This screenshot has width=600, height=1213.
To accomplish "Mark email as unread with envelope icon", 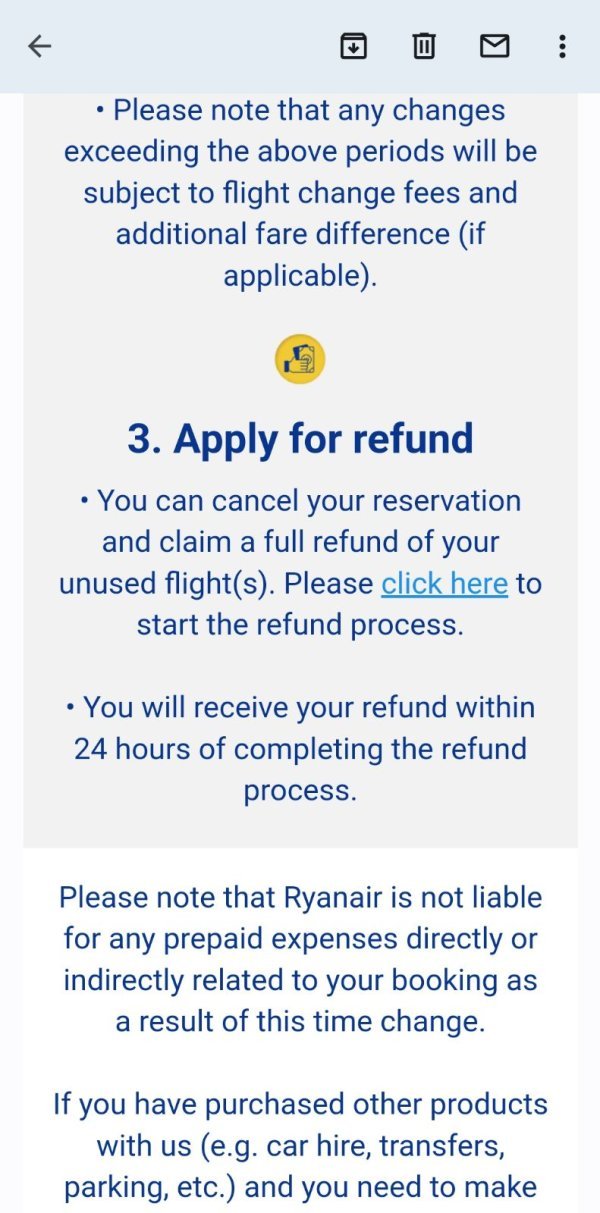I will coord(494,46).
